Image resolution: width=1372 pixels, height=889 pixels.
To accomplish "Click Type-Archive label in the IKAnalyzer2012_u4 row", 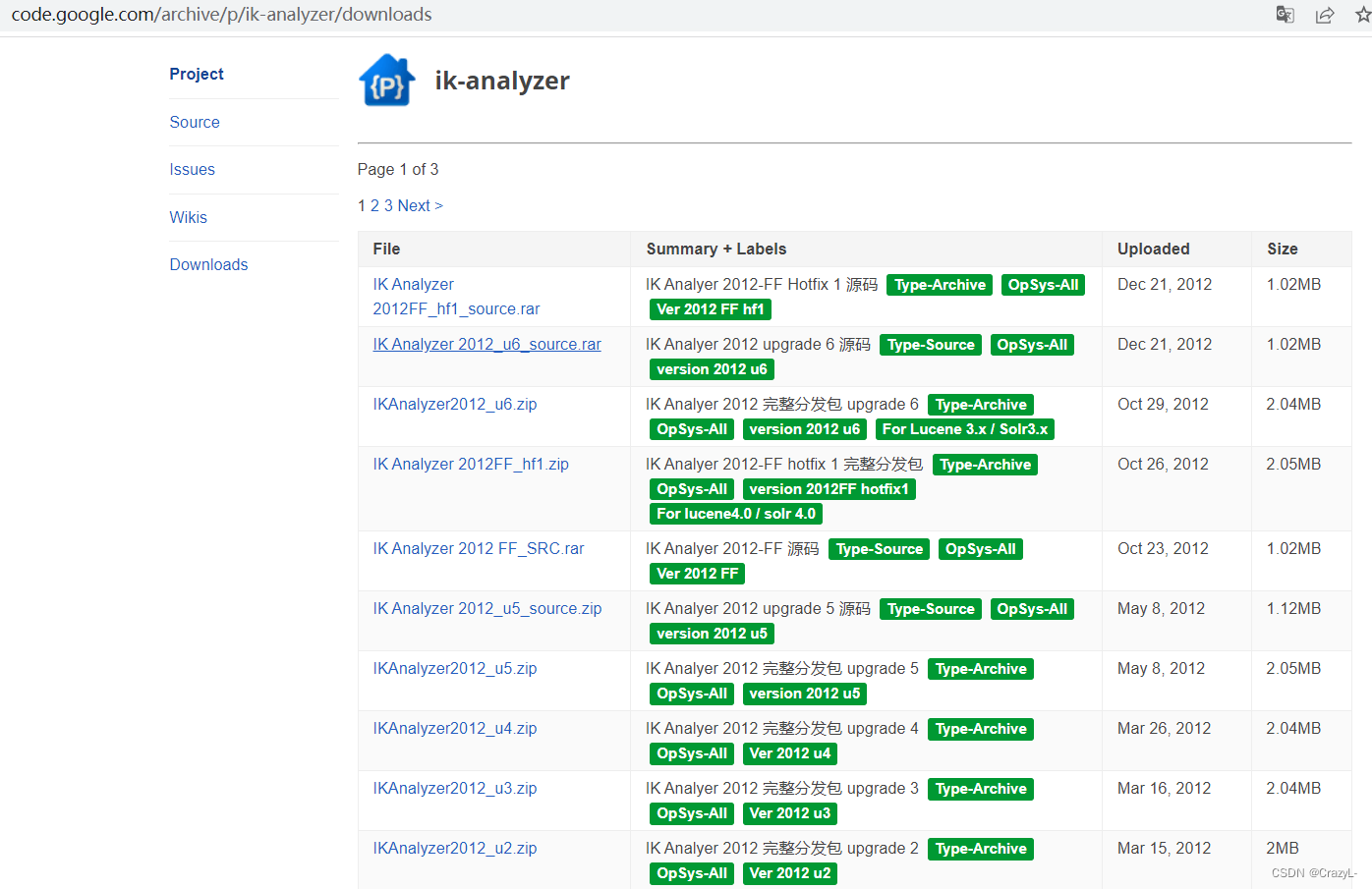I will (981, 729).
